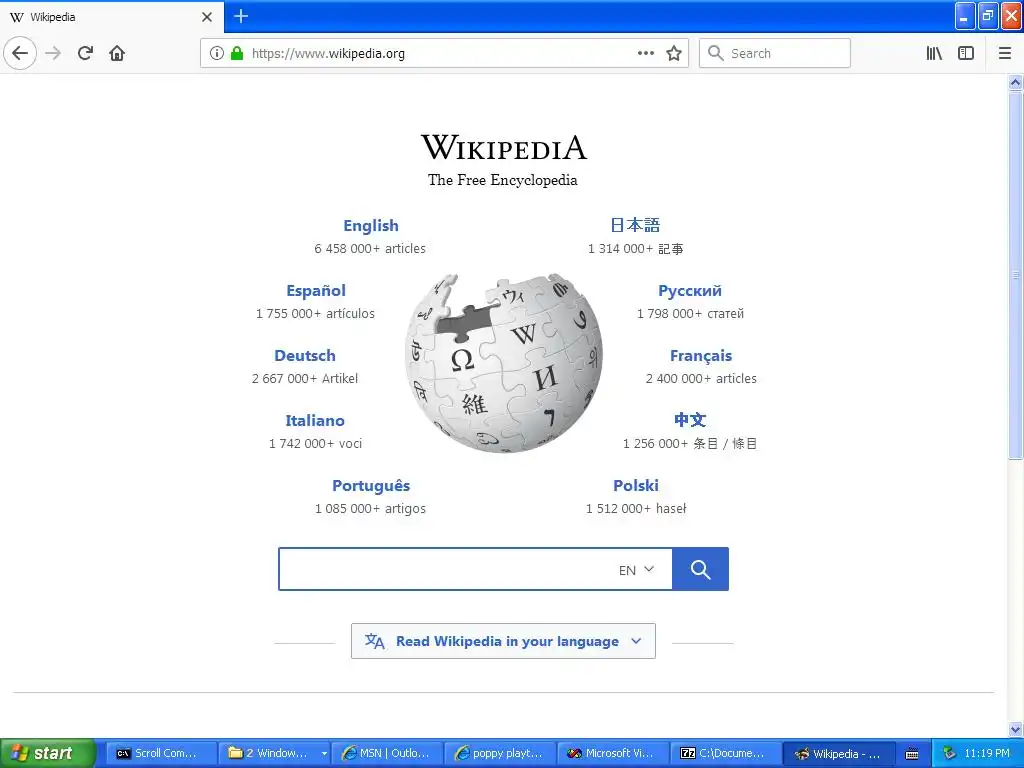Expand the 2 Windows taskbar group arrow
Image resolution: width=1024 pixels, height=768 pixels.
[x=324, y=754]
